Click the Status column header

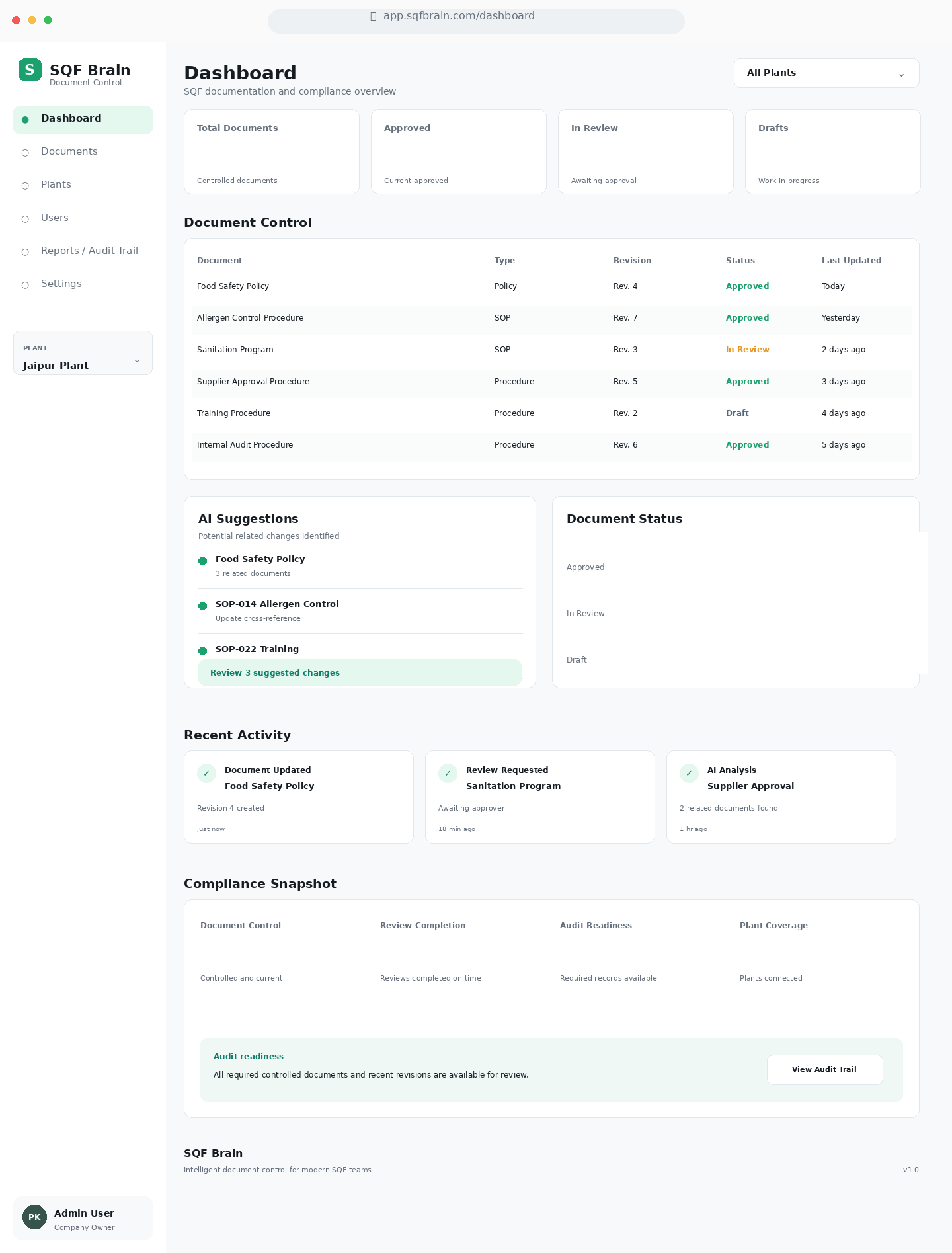coord(740,261)
